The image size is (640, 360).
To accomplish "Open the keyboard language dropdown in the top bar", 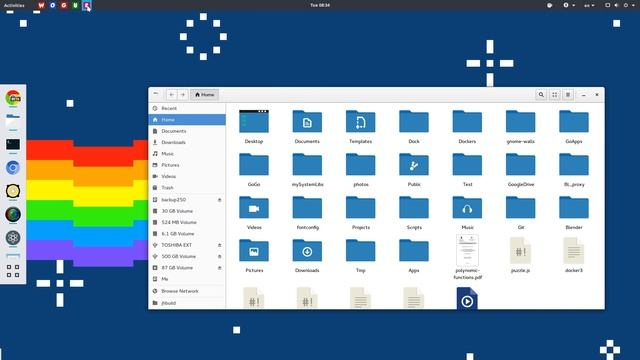I will point(589,5).
